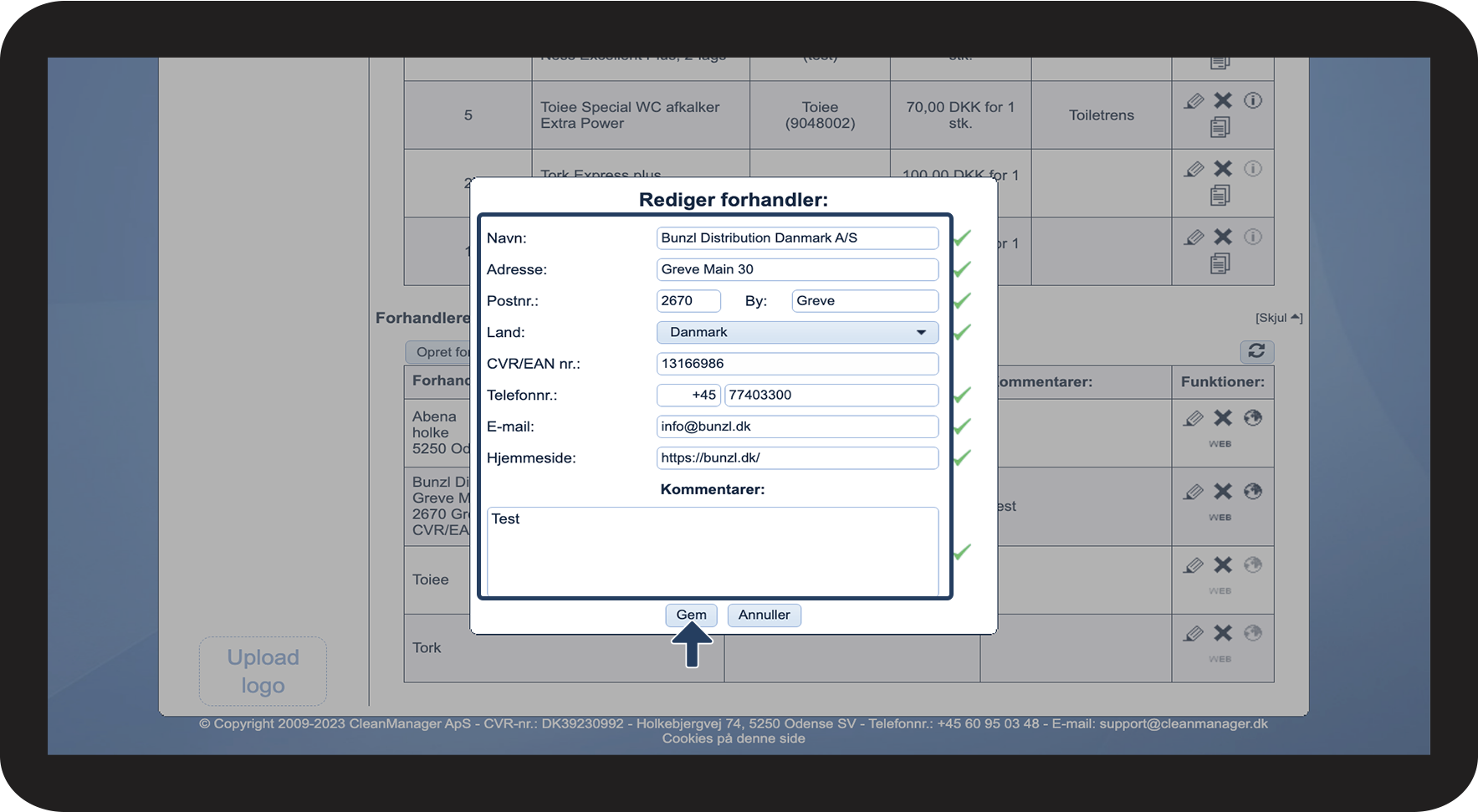Open the Land dropdown showing Danmark
The image size is (1478, 812).
pyautogui.click(x=796, y=332)
